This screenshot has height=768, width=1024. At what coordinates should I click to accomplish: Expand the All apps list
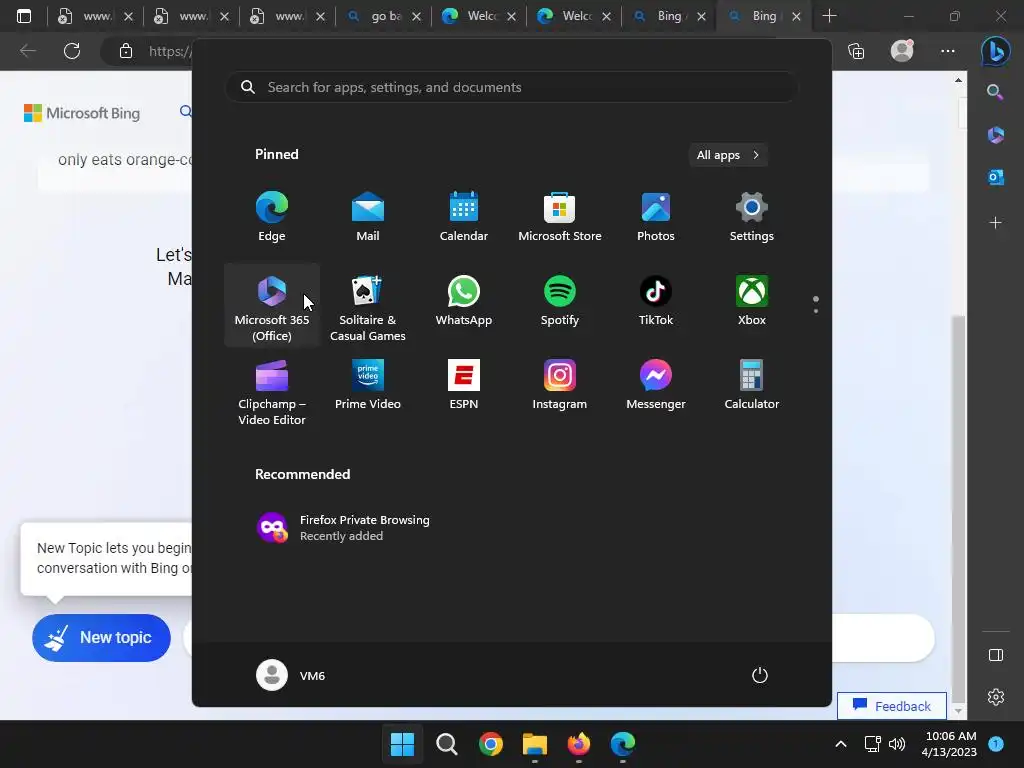(728, 155)
